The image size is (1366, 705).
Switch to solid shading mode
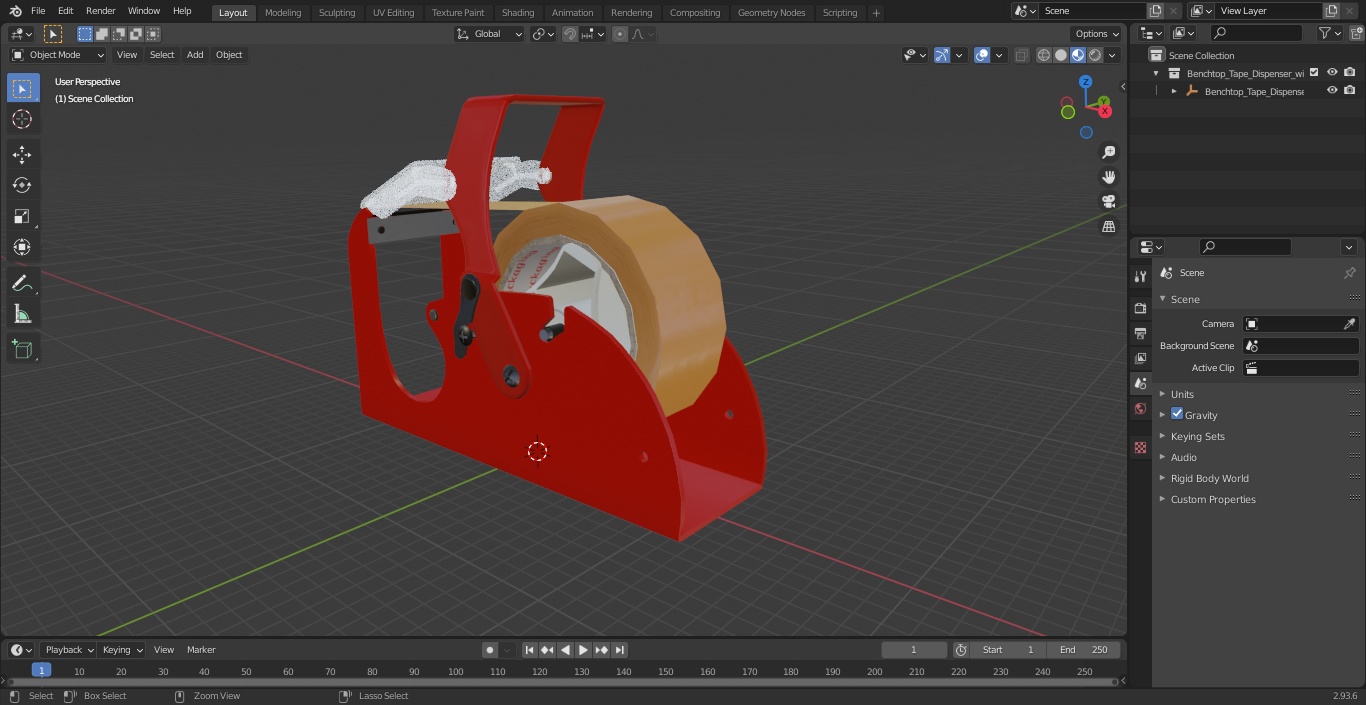1060,55
